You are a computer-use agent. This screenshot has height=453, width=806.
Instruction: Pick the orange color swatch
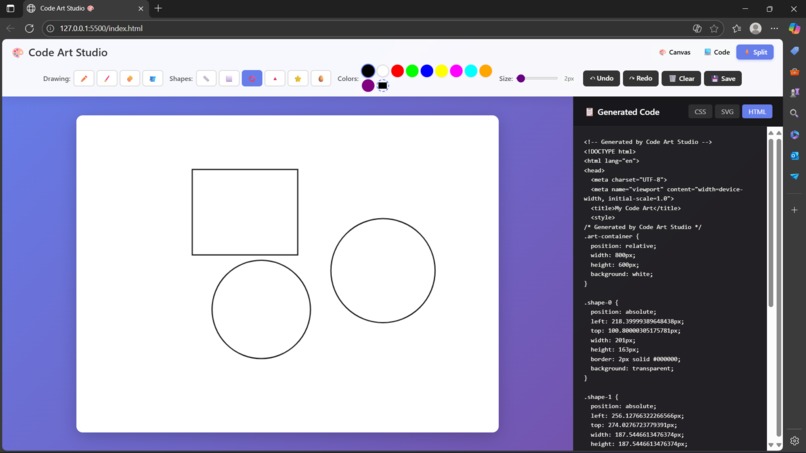(x=486, y=70)
